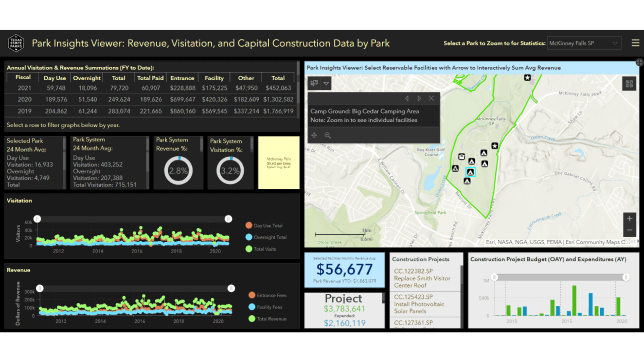Grab the left handle of Revenue time slider
This screenshot has height=362, width=644.
pyautogui.click(x=40, y=288)
